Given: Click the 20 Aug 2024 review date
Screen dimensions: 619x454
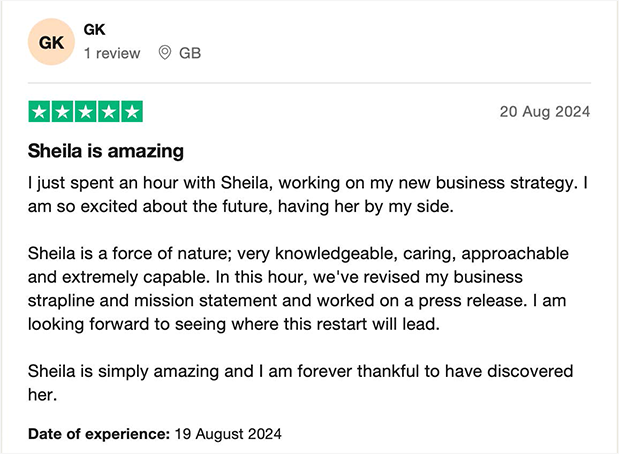Looking at the screenshot, I should (x=545, y=112).
